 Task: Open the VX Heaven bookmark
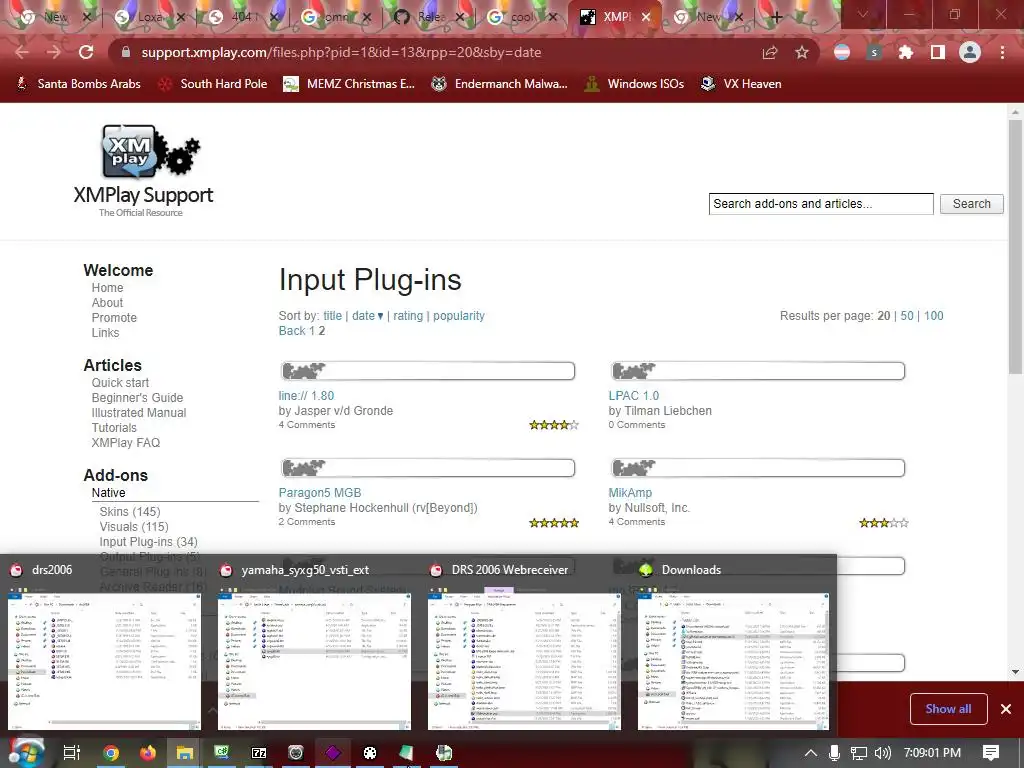click(x=741, y=84)
